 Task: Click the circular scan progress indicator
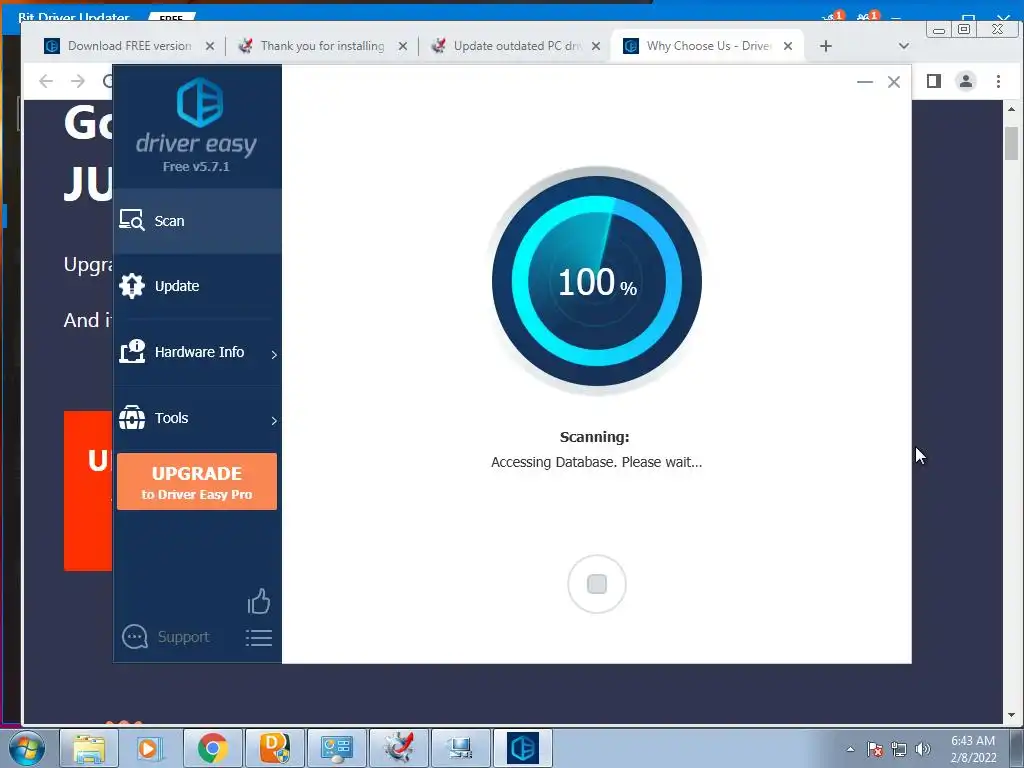pyautogui.click(x=596, y=281)
